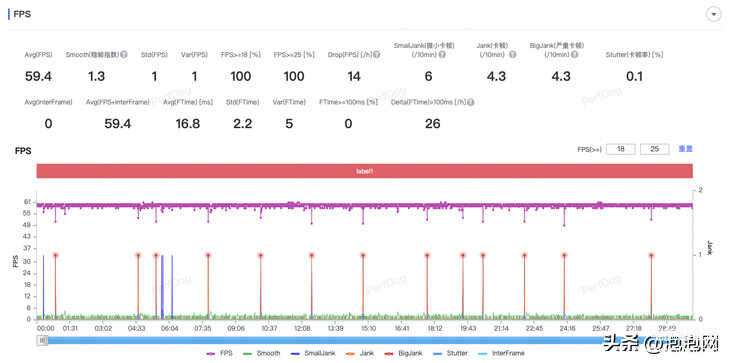Toggle the Smooth series in legend
The width and height of the screenshot is (730, 363).
pos(262,353)
